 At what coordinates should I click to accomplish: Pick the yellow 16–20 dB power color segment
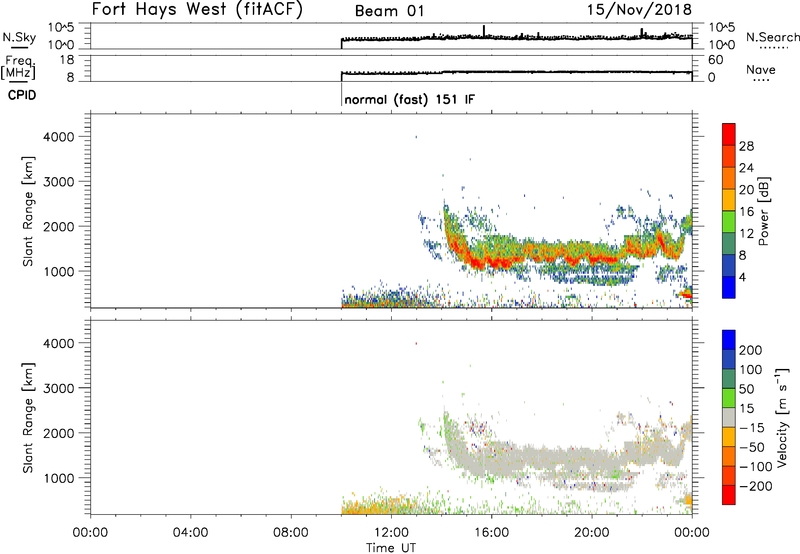[x=729, y=200]
